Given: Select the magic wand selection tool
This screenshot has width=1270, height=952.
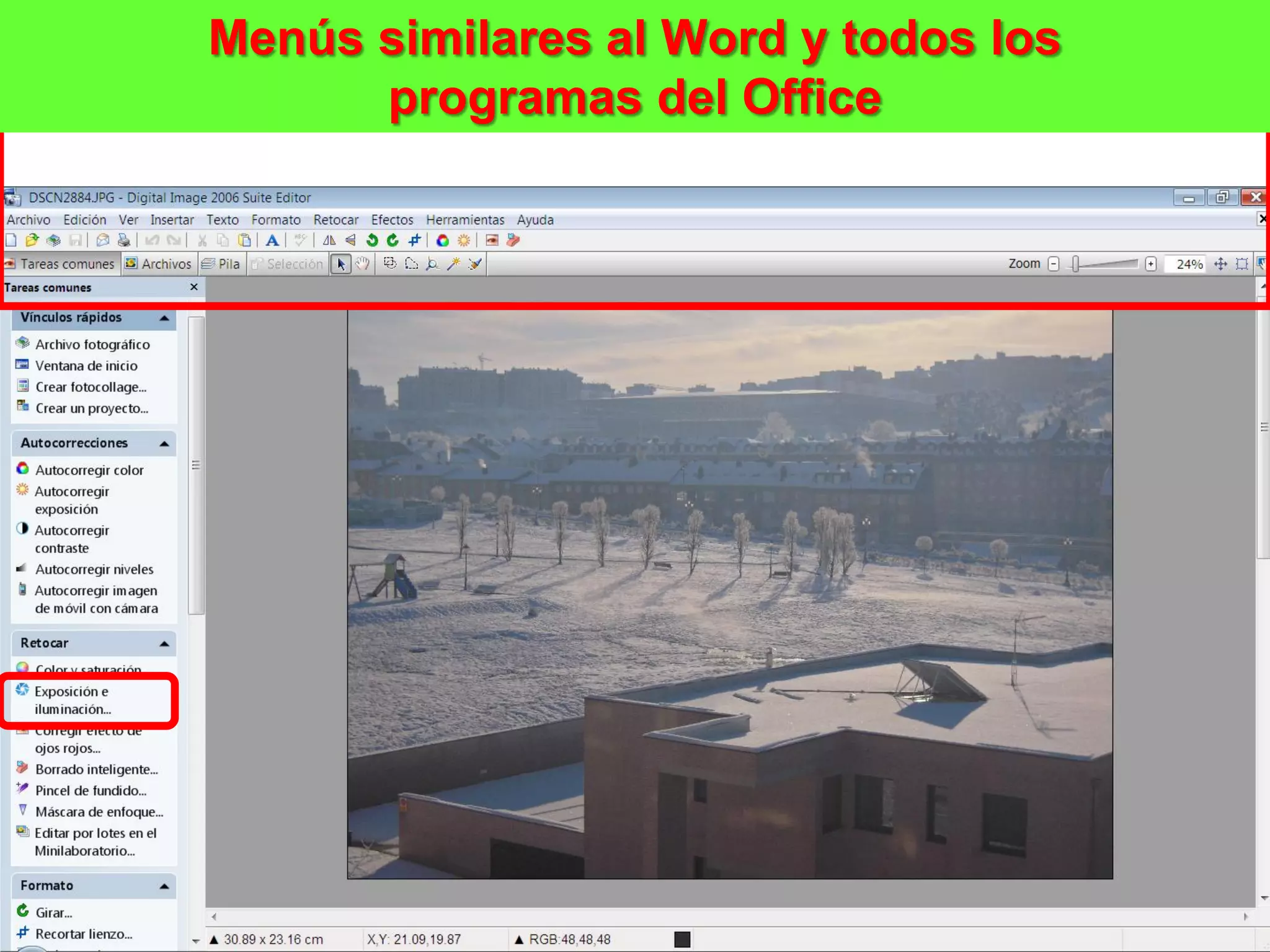Looking at the screenshot, I should 453,264.
